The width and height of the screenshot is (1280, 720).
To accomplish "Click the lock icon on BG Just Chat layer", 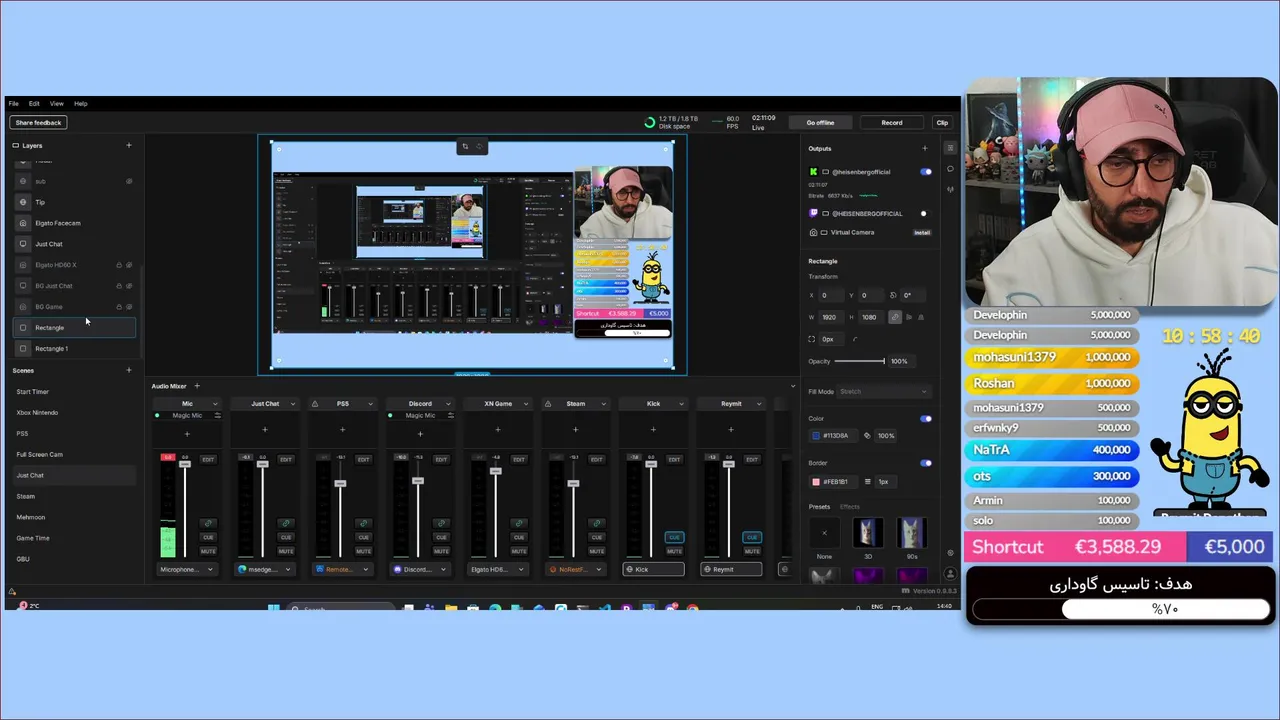I will 119,286.
